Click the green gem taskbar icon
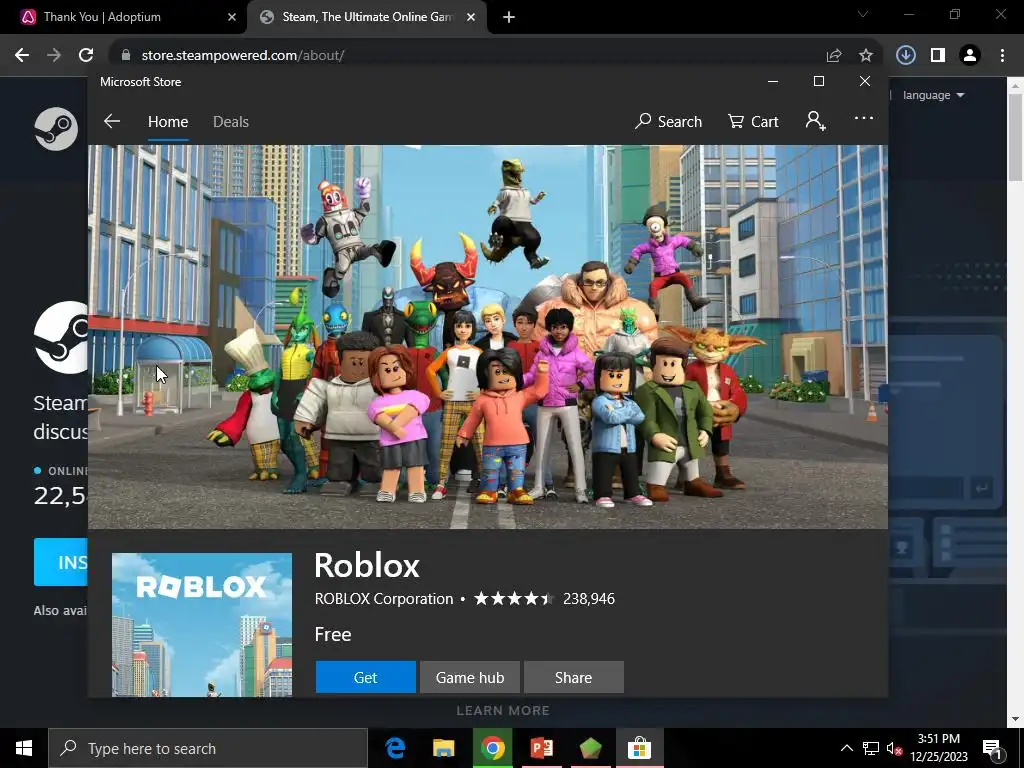 590,748
